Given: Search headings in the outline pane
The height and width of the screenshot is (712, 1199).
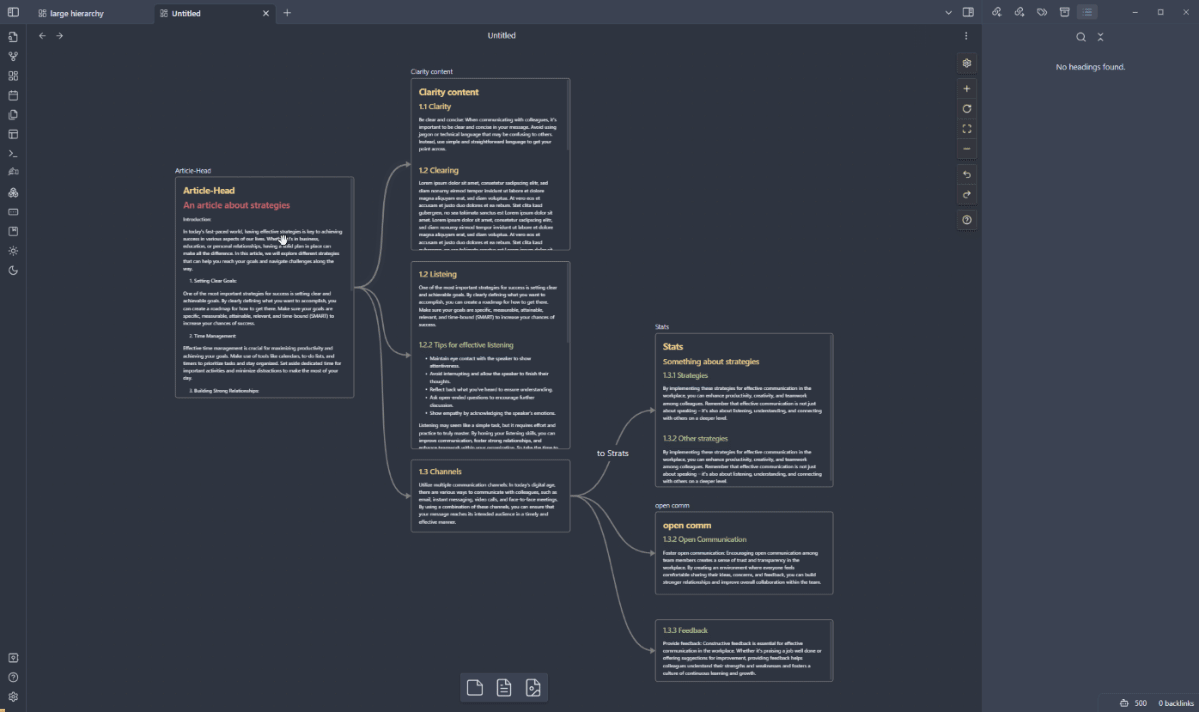Looking at the screenshot, I should (x=1080, y=37).
